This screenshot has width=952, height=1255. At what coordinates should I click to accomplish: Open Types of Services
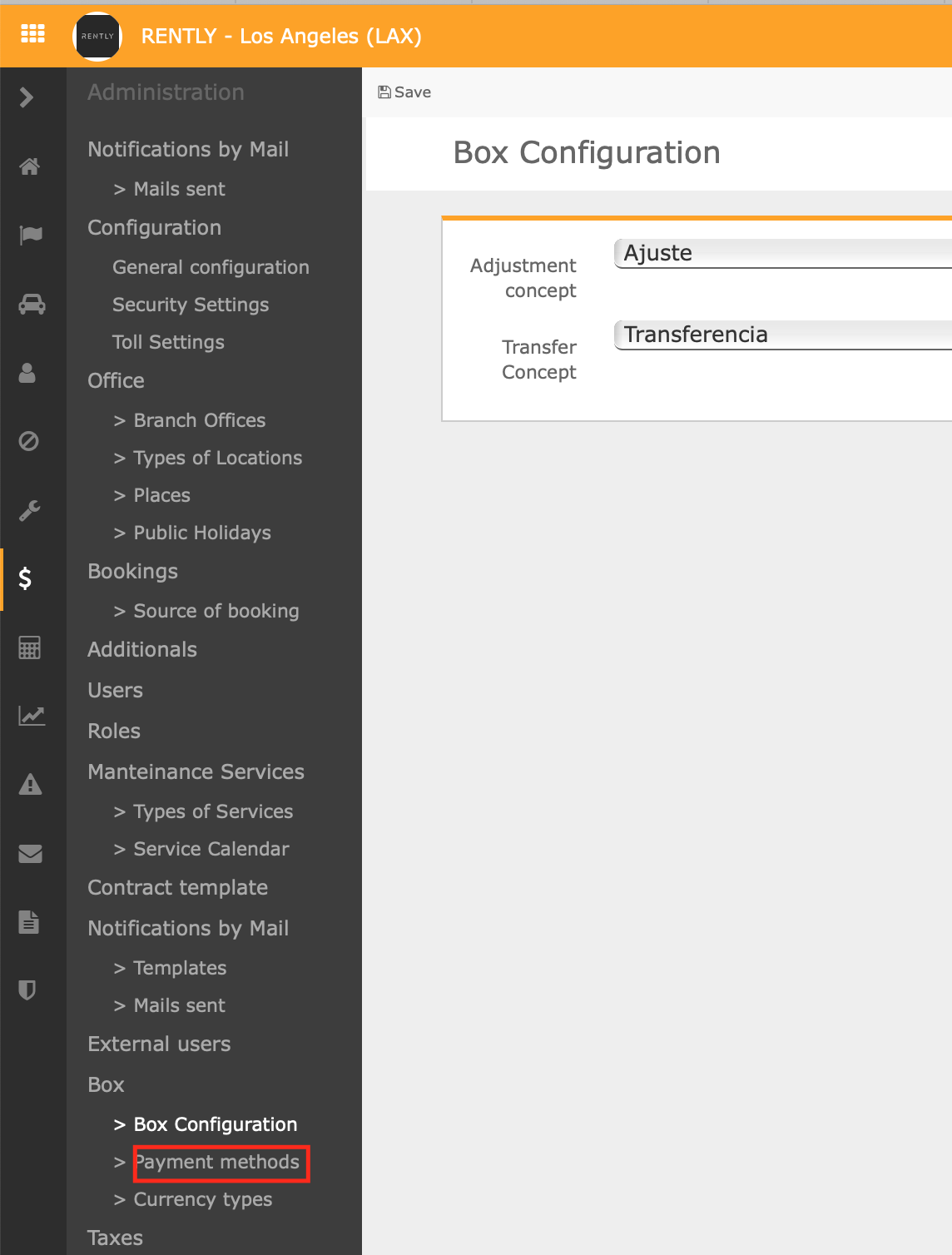coord(213,812)
